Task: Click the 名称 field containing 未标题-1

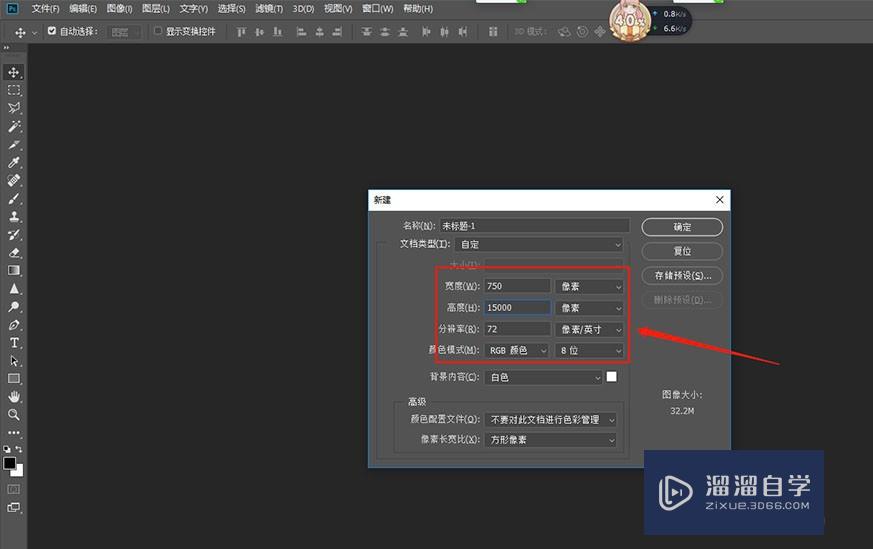Action: click(x=534, y=226)
